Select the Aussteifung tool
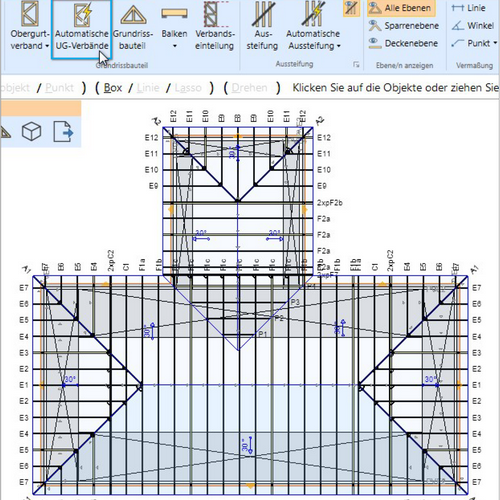This screenshot has width=500, height=500. point(262,26)
